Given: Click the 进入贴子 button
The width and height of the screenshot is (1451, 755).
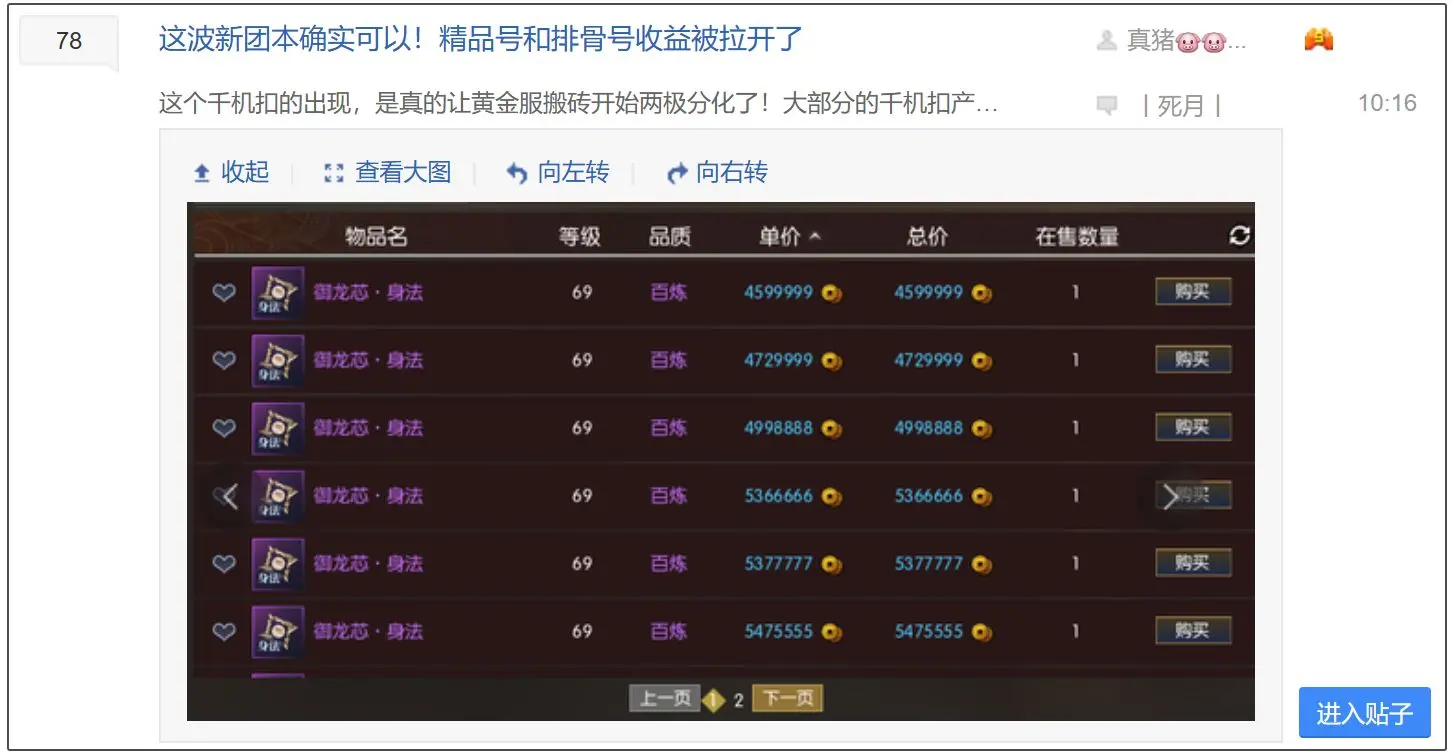Looking at the screenshot, I should [1364, 713].
